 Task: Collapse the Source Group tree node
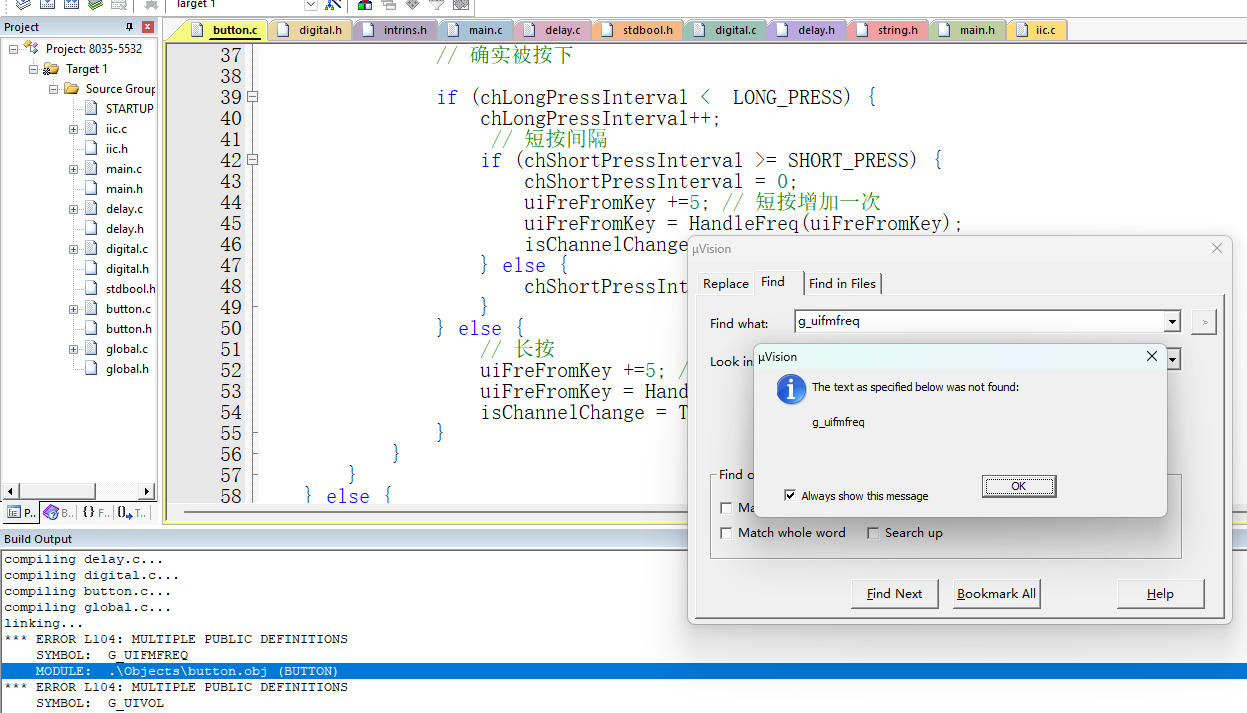[x=53, y=89]
